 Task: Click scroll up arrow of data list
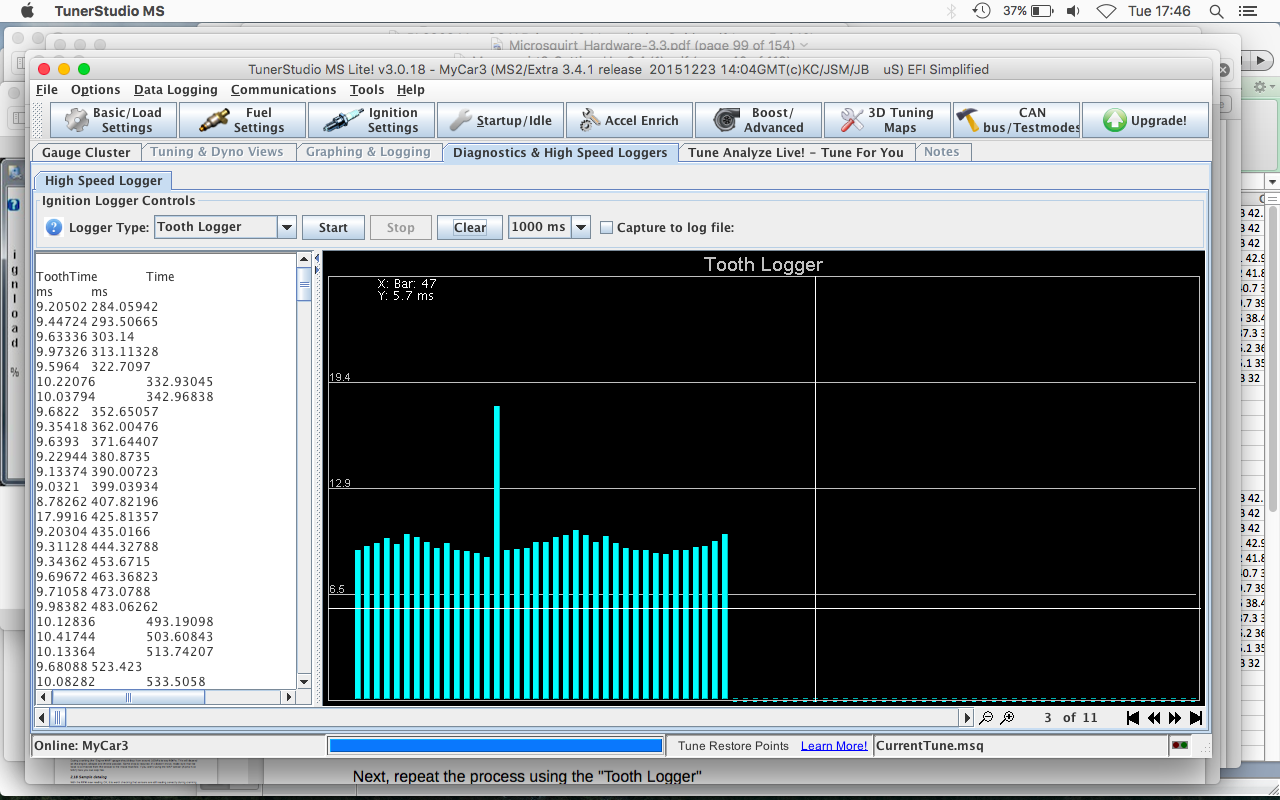[x=304, y=260]
